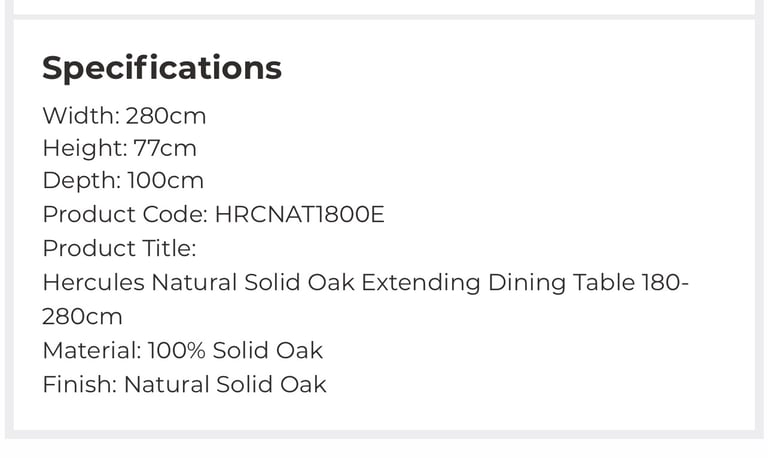
Task: Click Material: 100% Solid Oak line
Action: pos(183,351)
